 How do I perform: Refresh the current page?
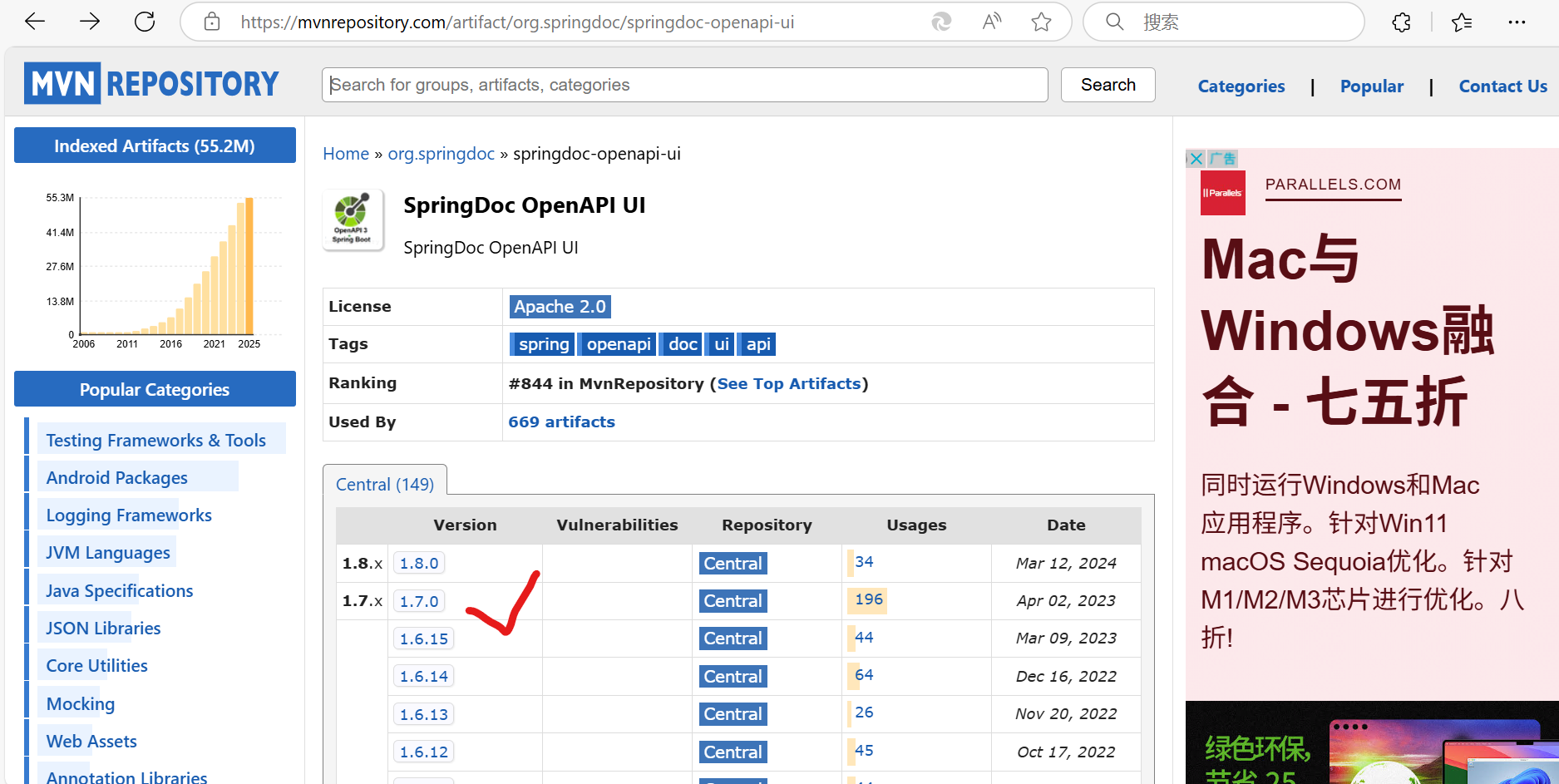pyautogui.click(x=143, y=21)
